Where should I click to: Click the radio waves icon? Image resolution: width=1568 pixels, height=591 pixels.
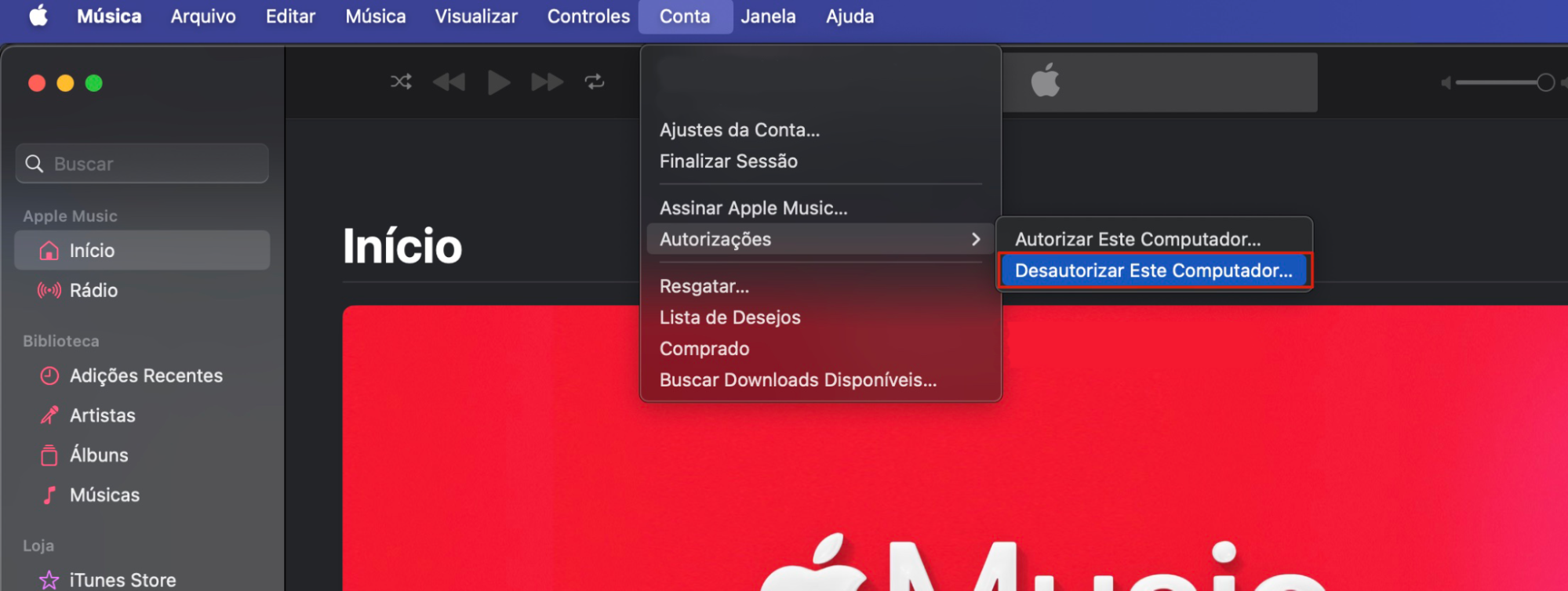tap(49, 290)
